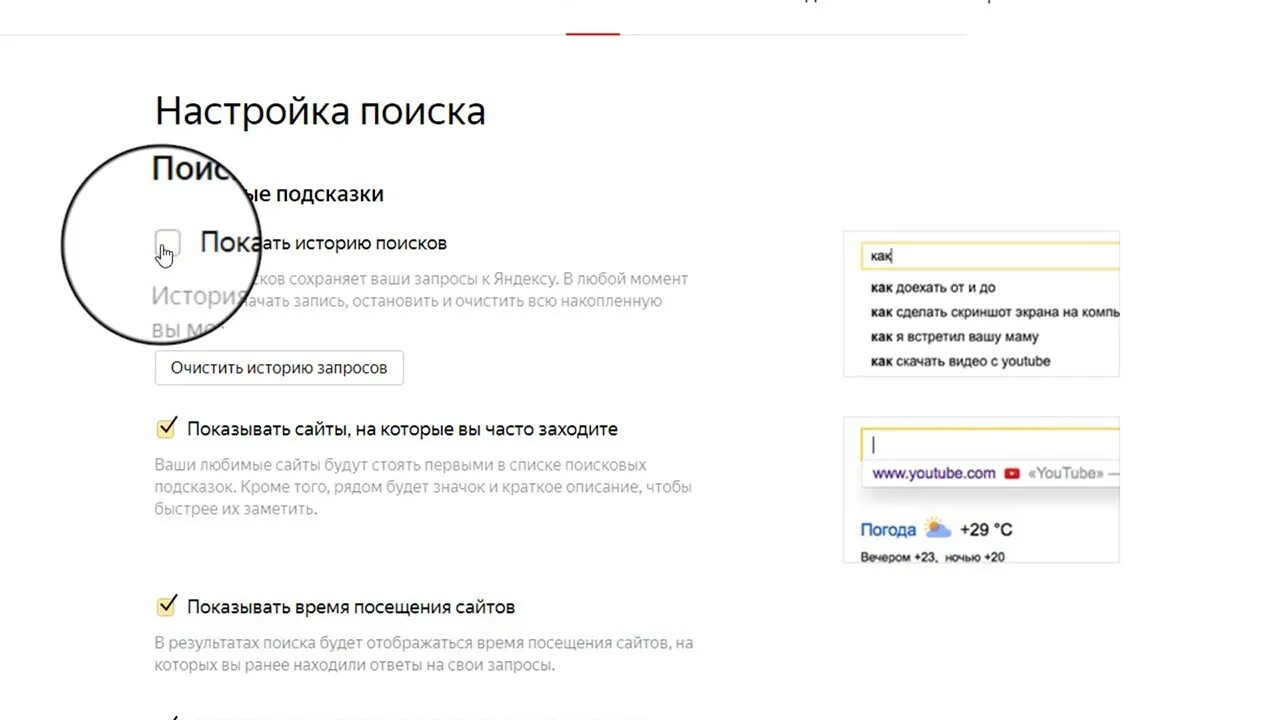Screen dimensions: 1280x720
Task: Click the "«YouTube»" title text in the suggestion
Action: click(1065, 473)
